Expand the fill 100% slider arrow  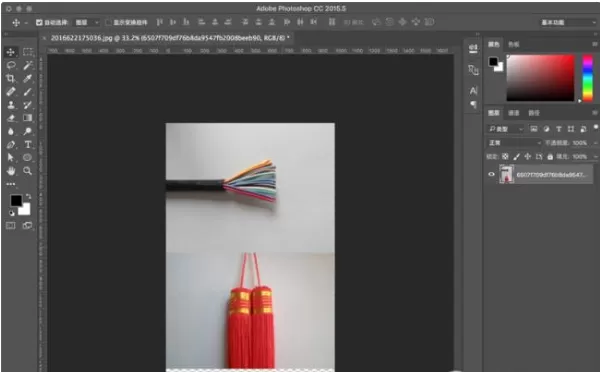coord(595,157)
